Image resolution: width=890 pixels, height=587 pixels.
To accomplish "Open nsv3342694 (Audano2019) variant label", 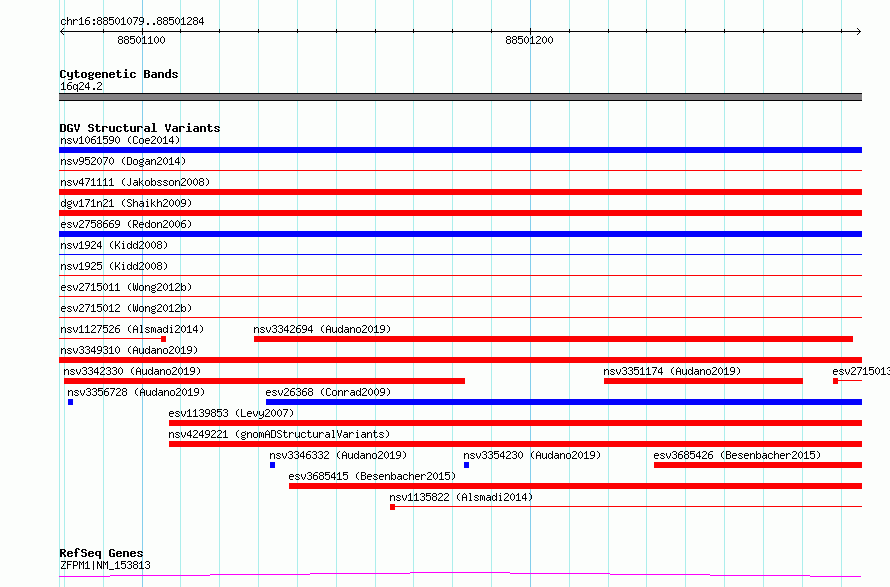I will coord(322,329).
